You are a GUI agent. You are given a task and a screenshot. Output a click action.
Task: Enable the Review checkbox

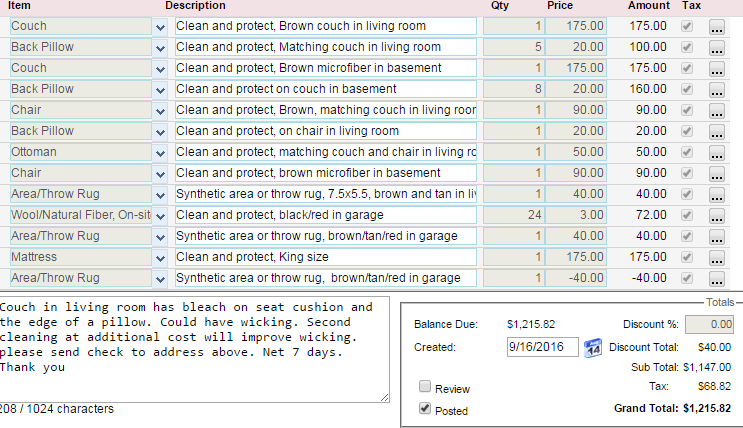coord(426,388)
